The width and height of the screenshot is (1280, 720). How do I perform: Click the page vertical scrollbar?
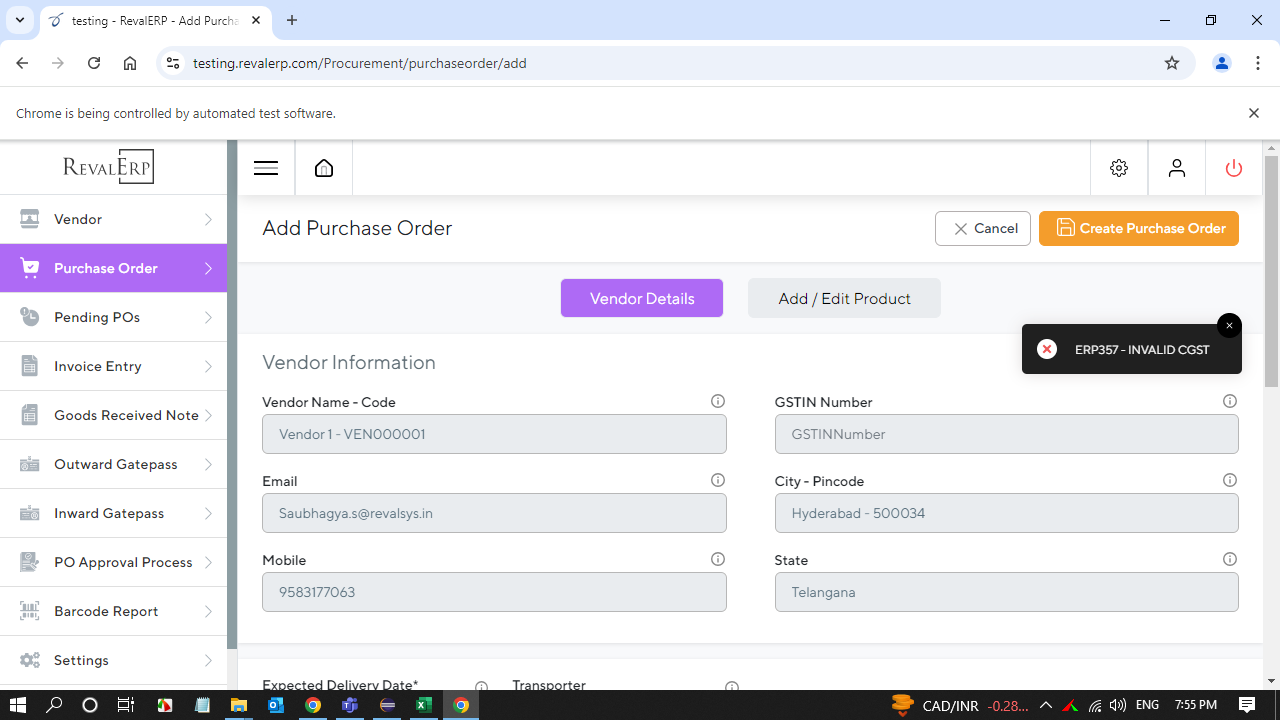tap(1271, 272)
